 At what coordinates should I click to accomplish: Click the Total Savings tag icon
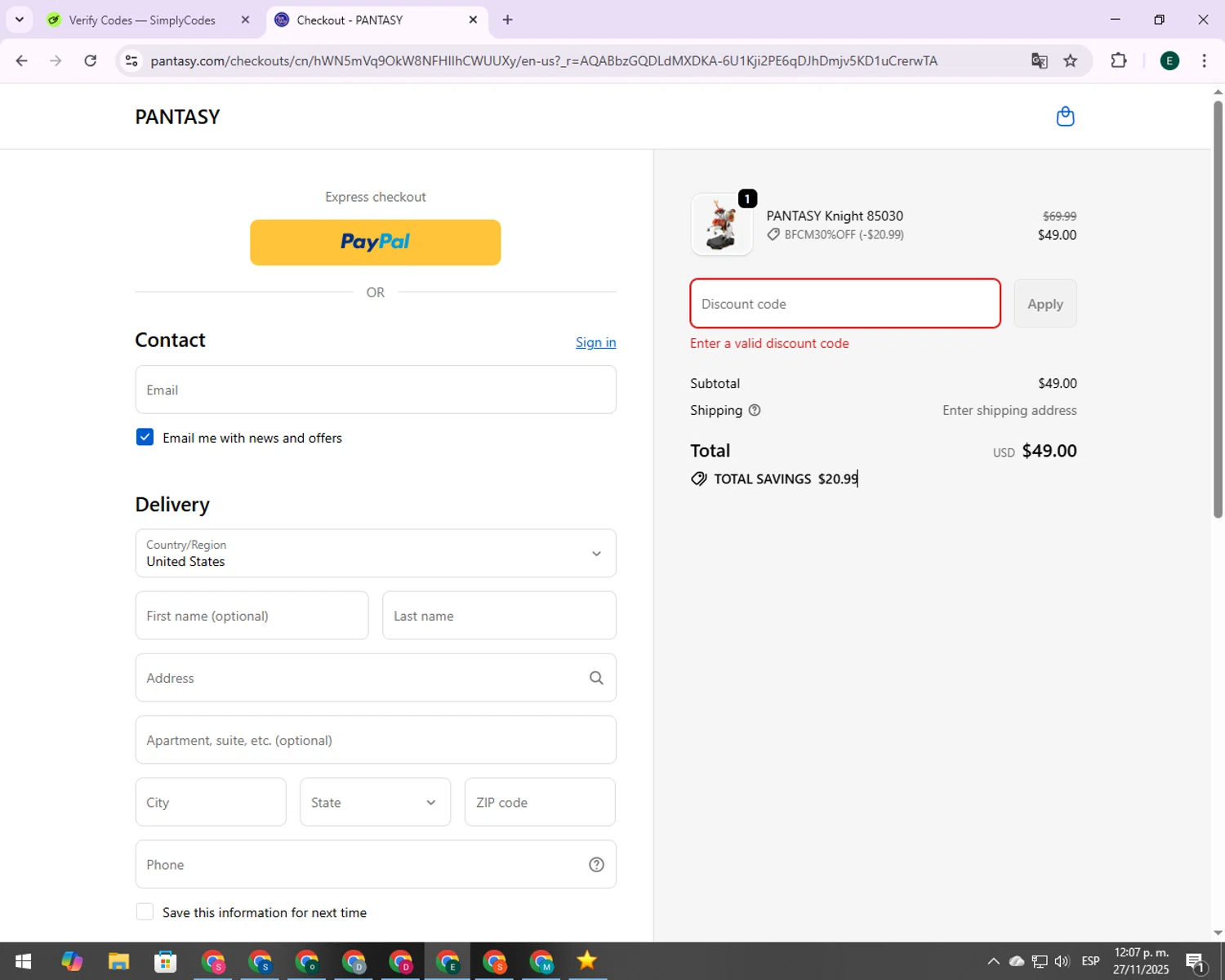[699, 479]
